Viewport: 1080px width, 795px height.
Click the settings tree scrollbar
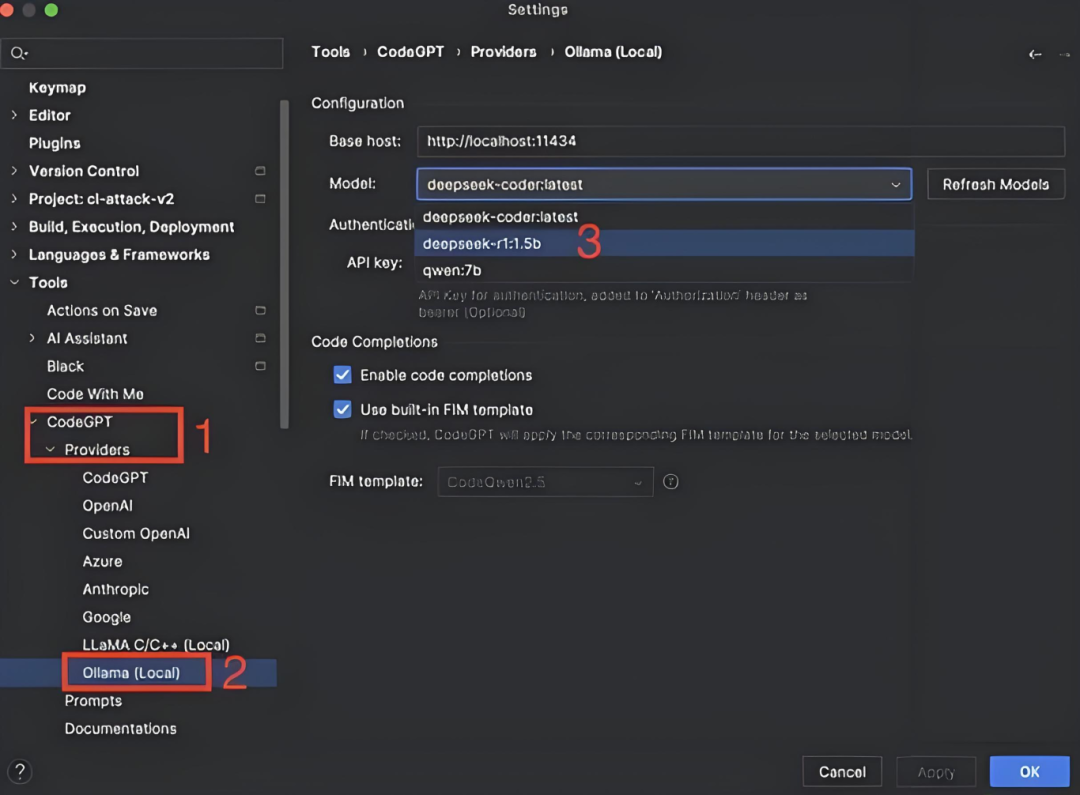point(284,265)
